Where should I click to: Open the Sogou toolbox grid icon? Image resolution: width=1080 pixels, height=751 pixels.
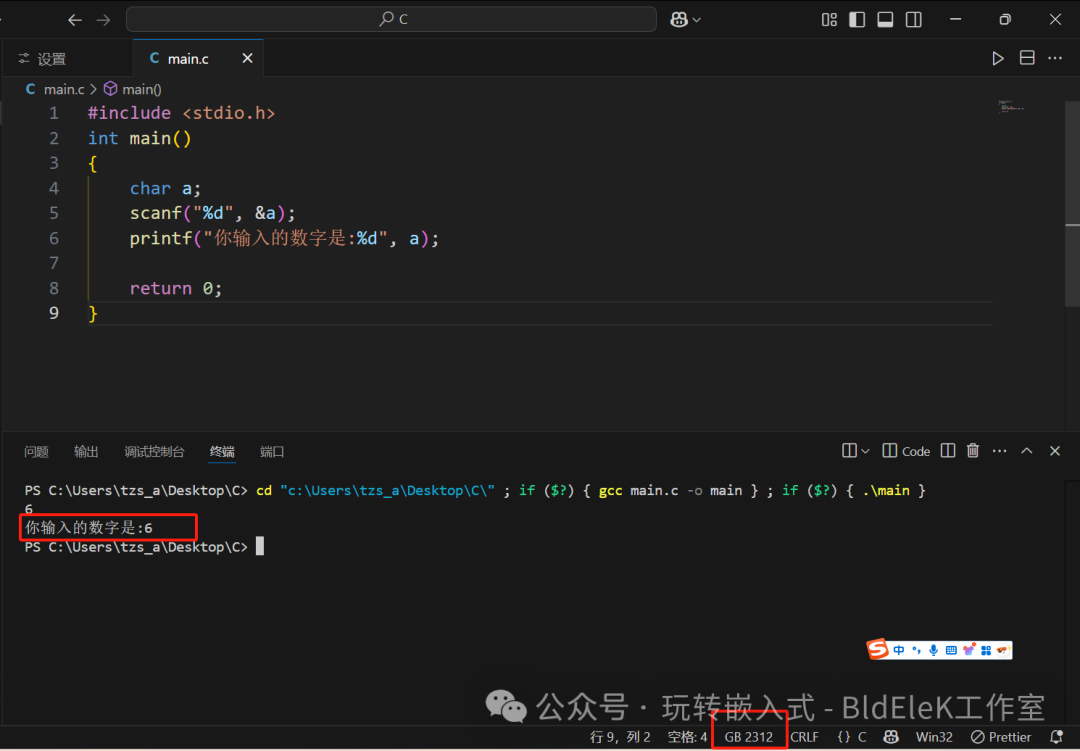pos(986,650)
